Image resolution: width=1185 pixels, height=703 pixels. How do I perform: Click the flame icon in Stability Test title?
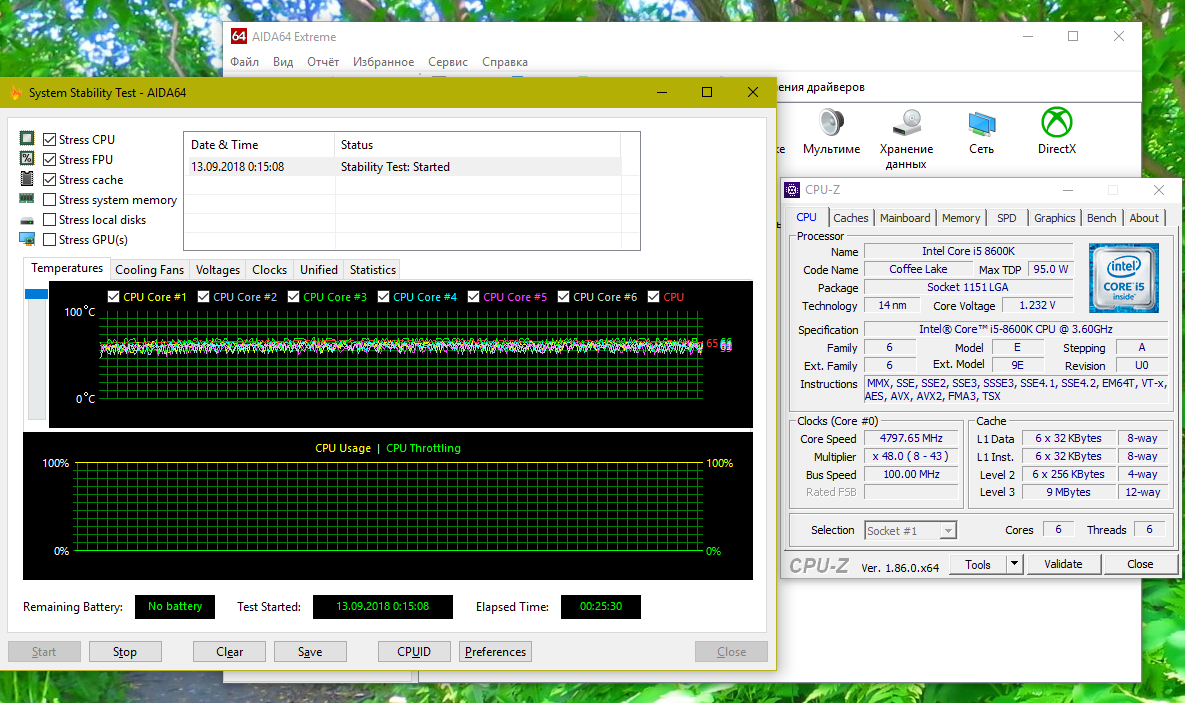[x=16, y=93]
